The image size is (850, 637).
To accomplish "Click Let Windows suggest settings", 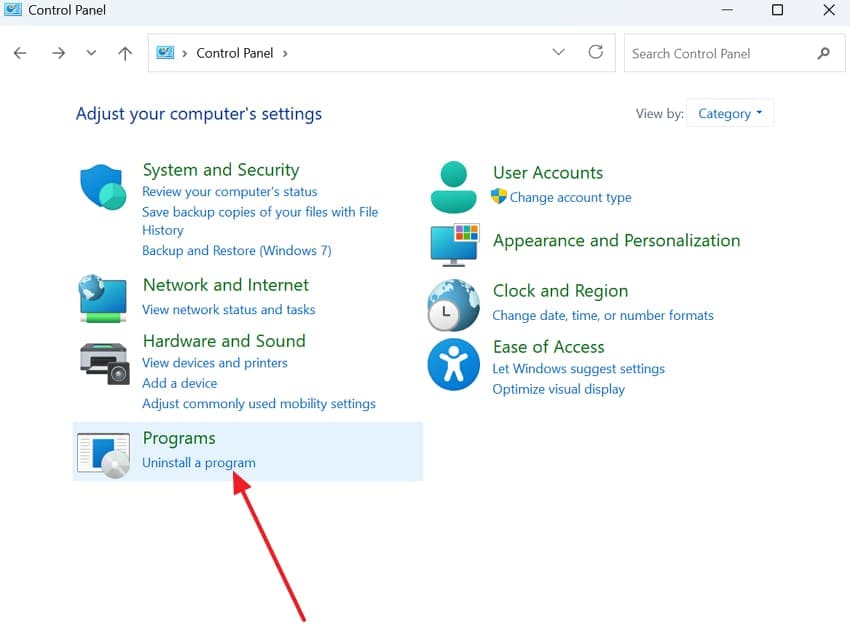I will pyautogui.click(x=578, y=369).
